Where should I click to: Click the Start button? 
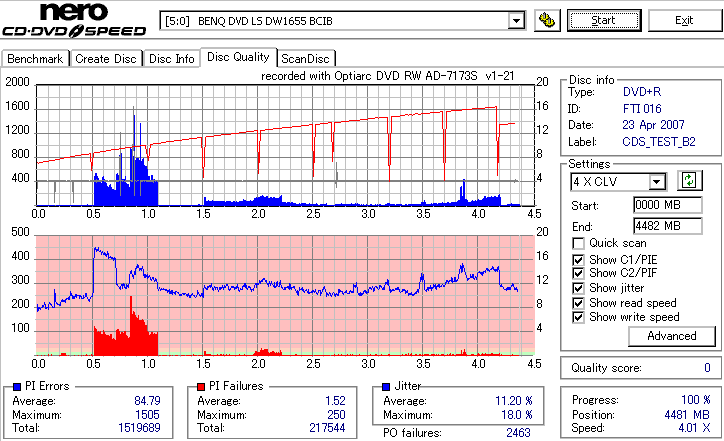(x=604, y=20)
